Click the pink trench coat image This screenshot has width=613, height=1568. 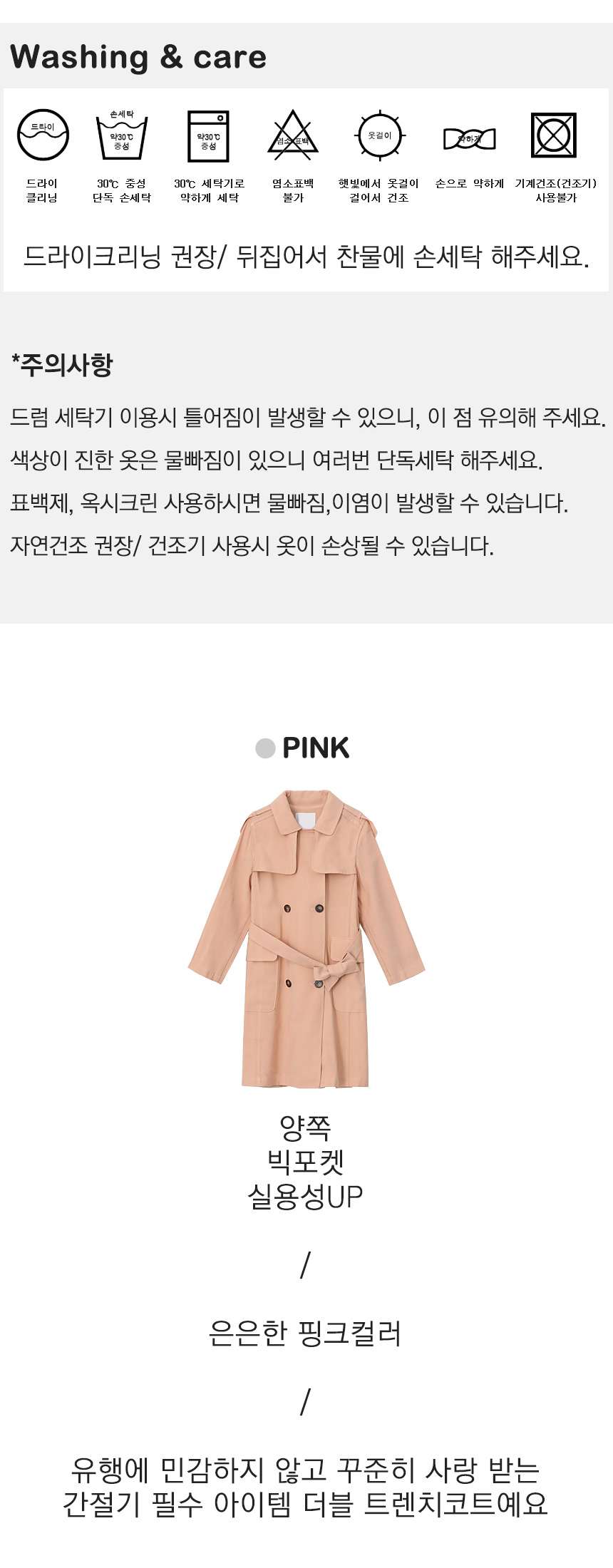click(306, 939)
